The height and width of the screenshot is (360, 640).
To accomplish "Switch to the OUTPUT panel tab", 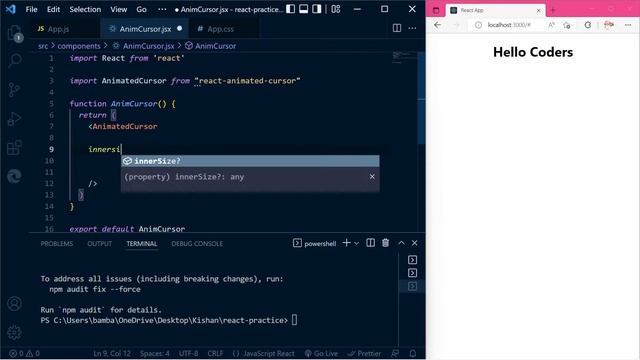I will point(99,244).
